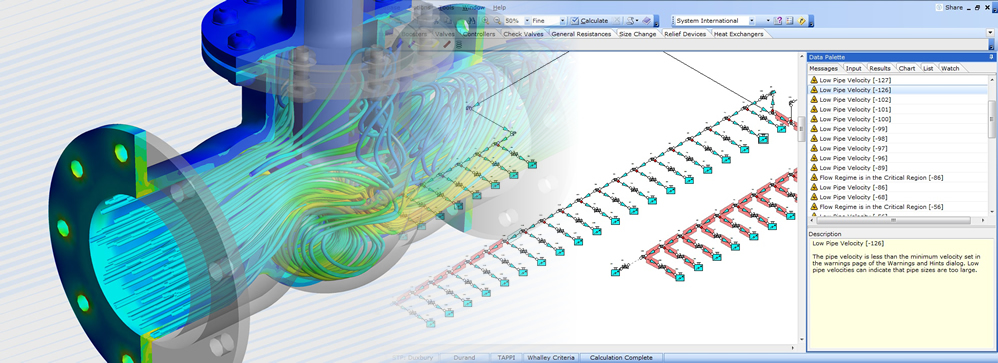Select the Chart tab in Data Palette
This screenshot has width=998, height=363.
[906, 68]
